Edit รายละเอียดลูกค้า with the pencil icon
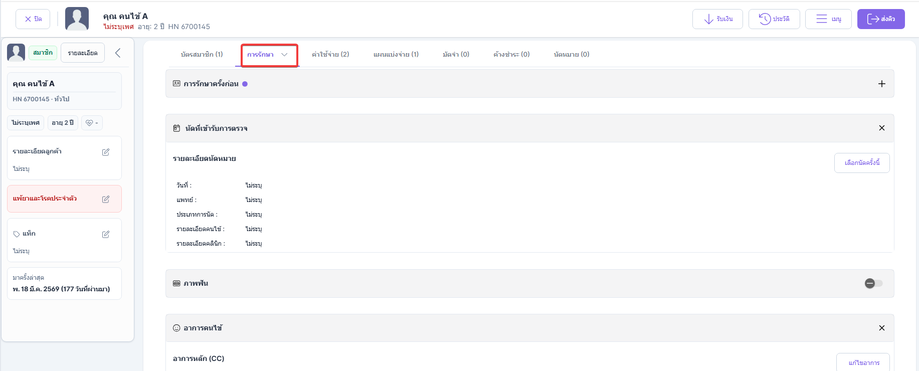The image size is (919, 371). (105, 152)
